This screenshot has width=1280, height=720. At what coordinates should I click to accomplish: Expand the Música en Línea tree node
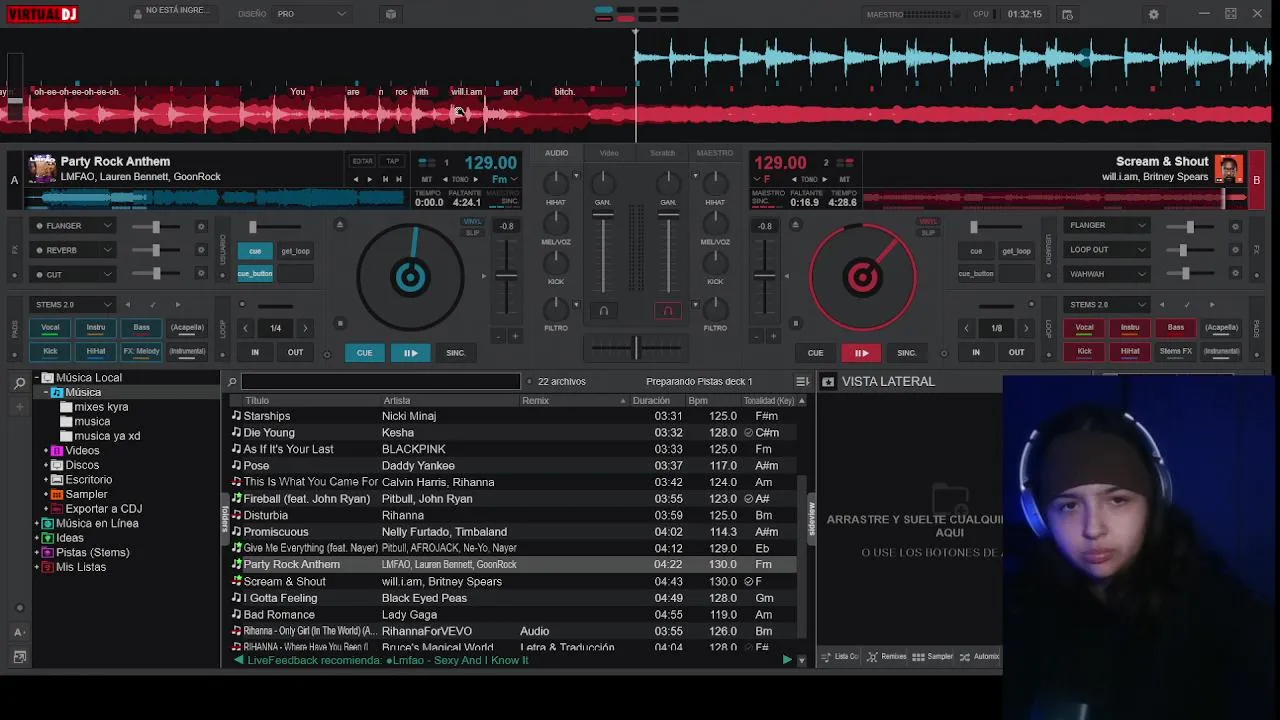pos(37,524)
